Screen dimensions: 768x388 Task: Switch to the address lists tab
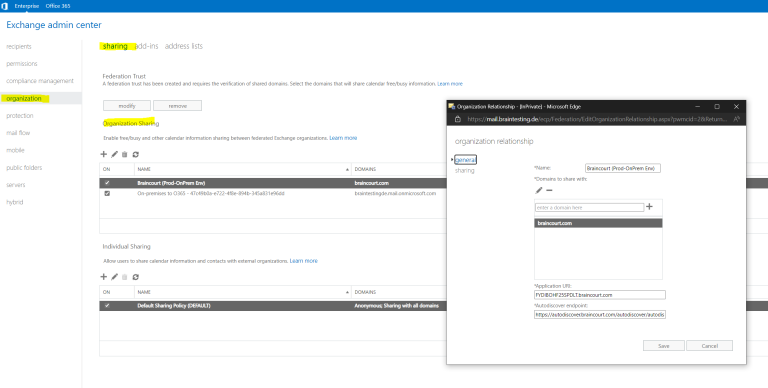coord(184,46)
